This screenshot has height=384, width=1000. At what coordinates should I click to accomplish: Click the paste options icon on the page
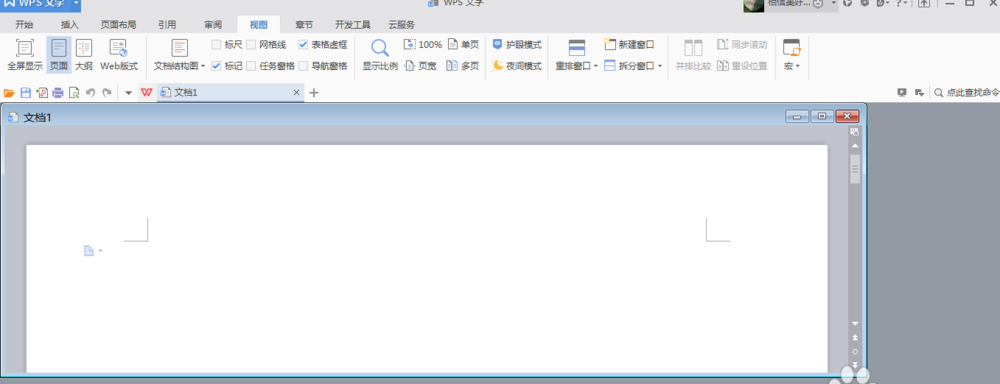(89, 251)
